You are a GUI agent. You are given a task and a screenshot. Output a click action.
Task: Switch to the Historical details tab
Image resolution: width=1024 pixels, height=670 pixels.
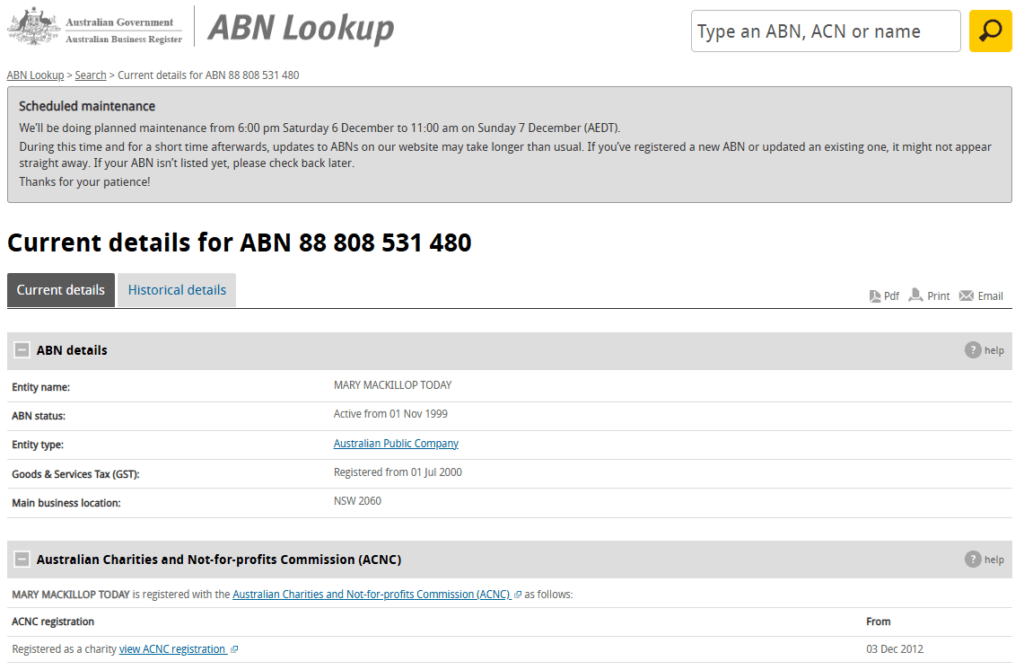click(x=176, y=289)
